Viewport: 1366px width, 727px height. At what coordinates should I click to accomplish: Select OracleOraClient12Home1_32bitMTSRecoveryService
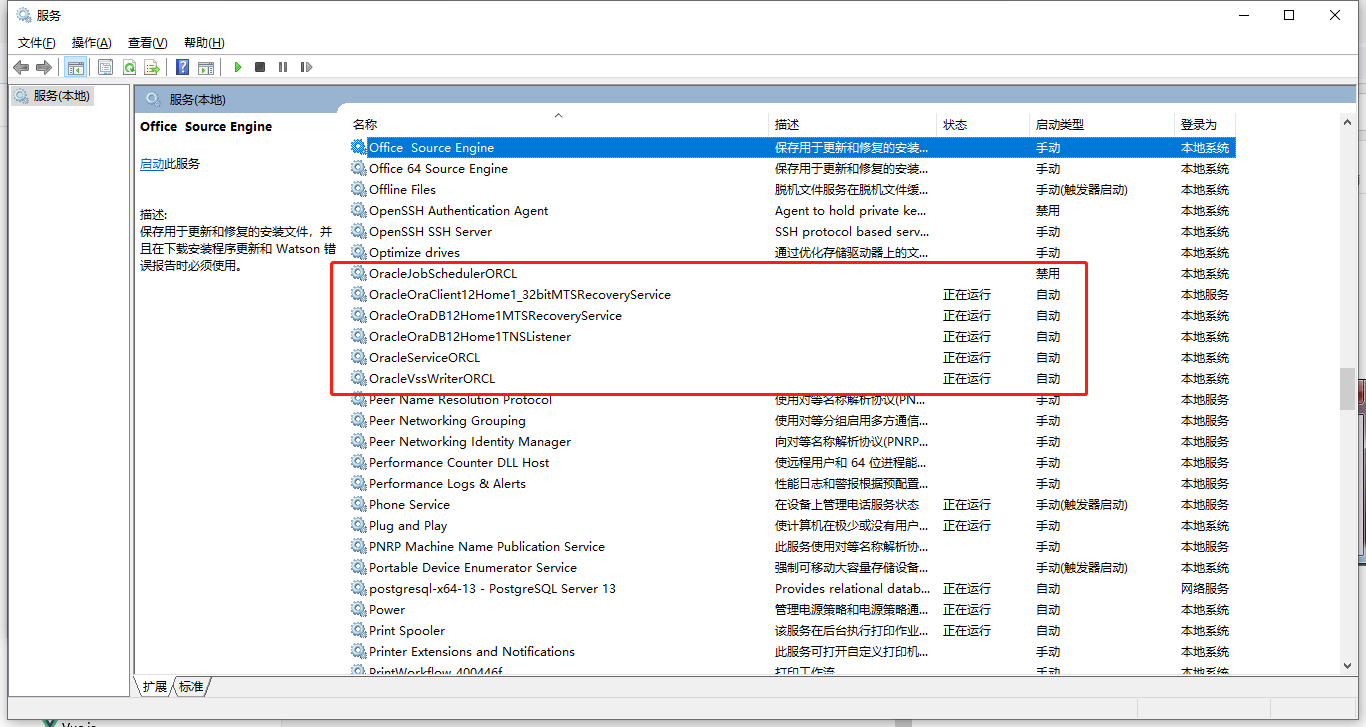519,294
